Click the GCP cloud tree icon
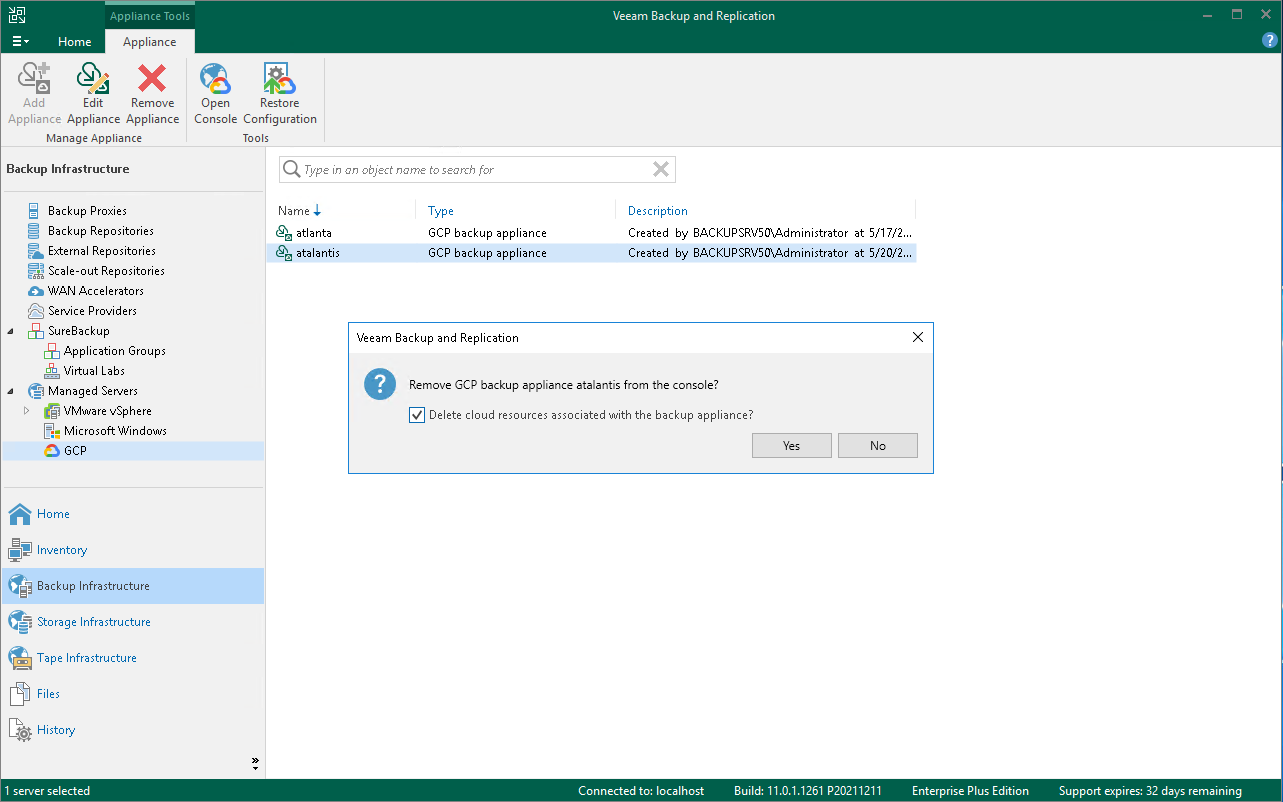1283x802 pixels. pyautogui.click(x=52, y=451)
